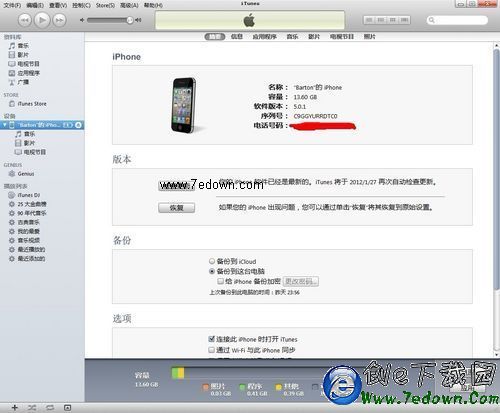This screenshot has height=413, width=500.
Task: Open the 高级(A) menu
Action: point(129,5)
